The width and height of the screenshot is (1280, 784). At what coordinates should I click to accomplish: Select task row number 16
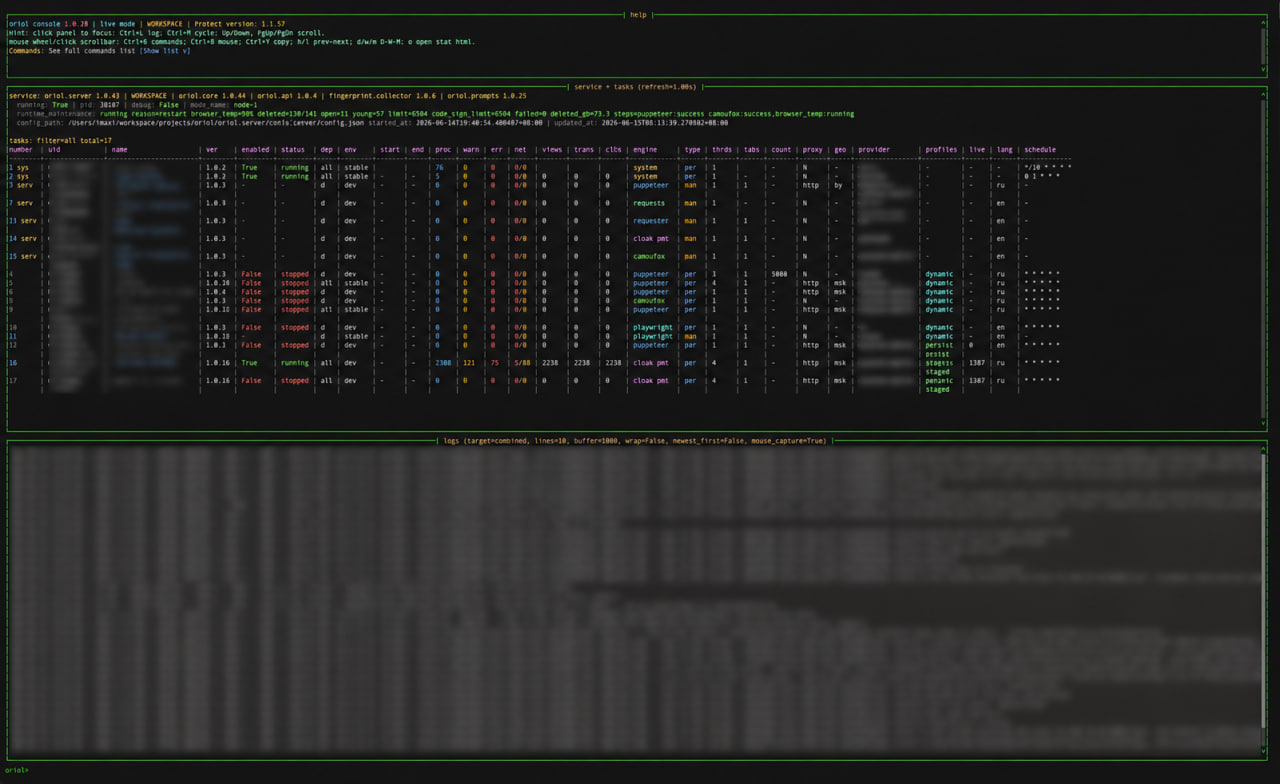pos(540,363)
